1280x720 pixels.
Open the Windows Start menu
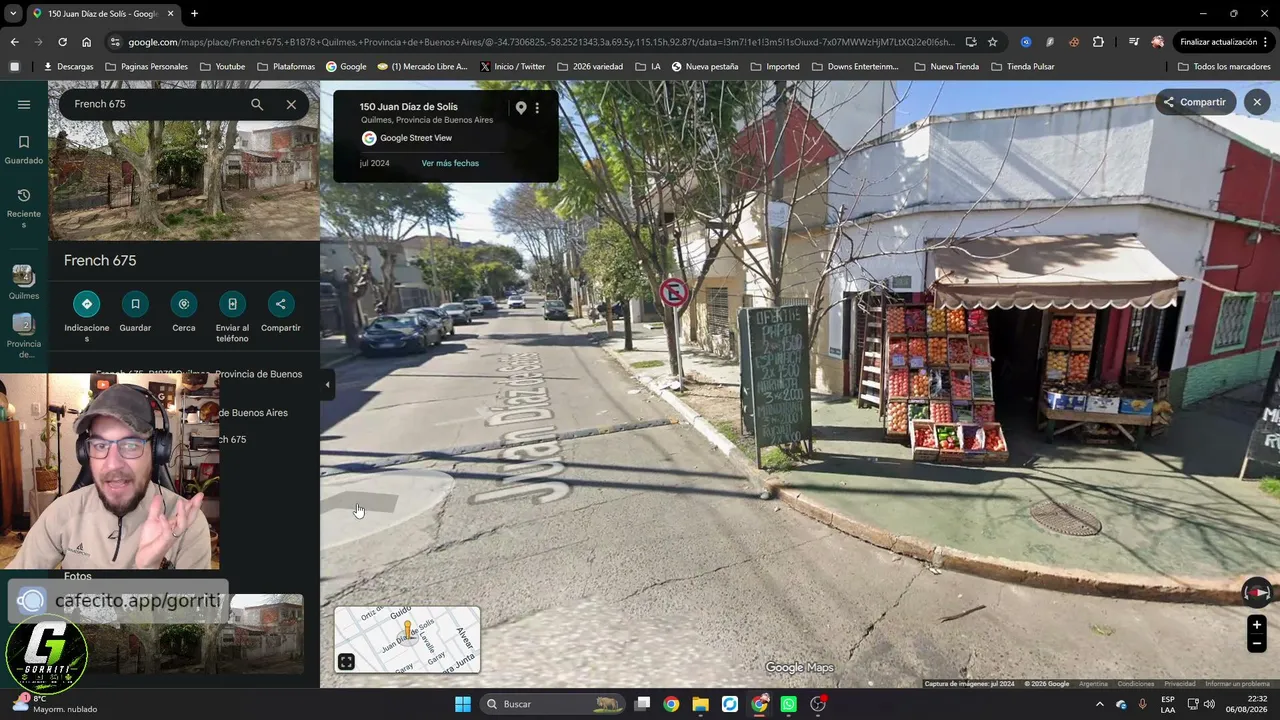[x=463, y=704]
